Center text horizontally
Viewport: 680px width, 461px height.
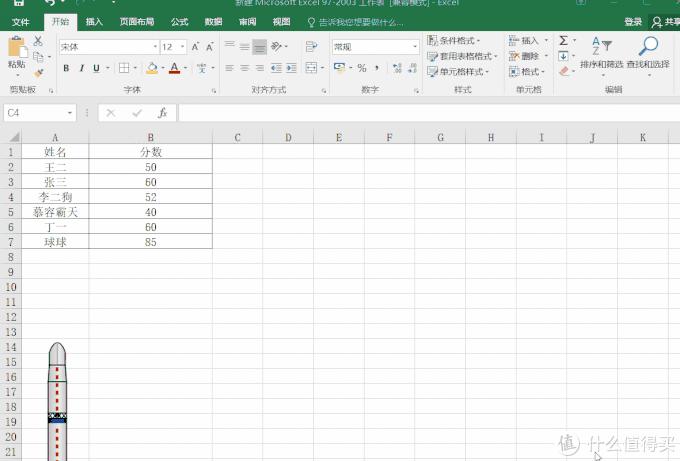click(x=245, y=68)
